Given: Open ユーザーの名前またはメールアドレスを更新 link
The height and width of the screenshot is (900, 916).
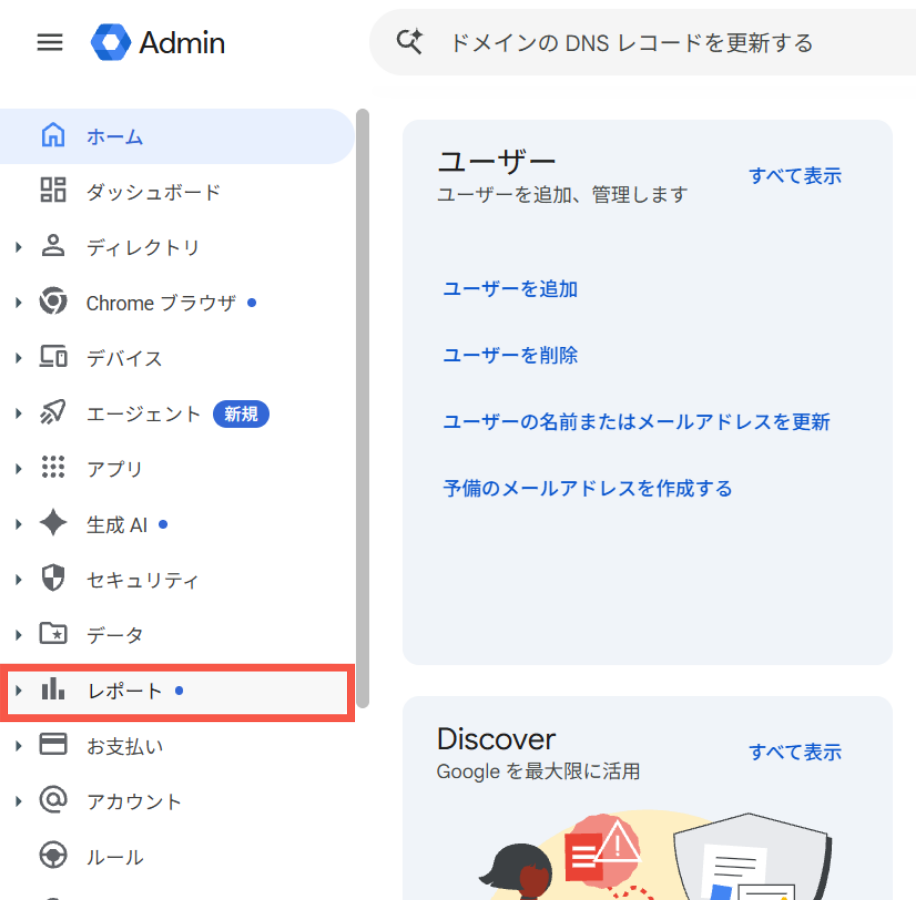Looking at the screenshot, I should [x=636, y=421].
